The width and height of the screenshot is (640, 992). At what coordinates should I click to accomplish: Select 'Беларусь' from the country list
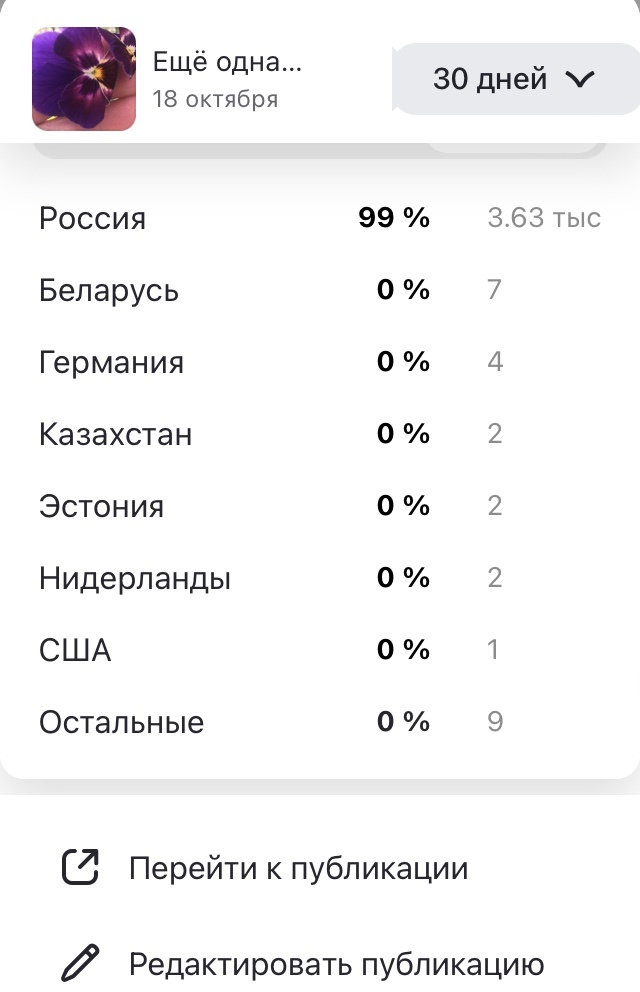click(107, 290)
